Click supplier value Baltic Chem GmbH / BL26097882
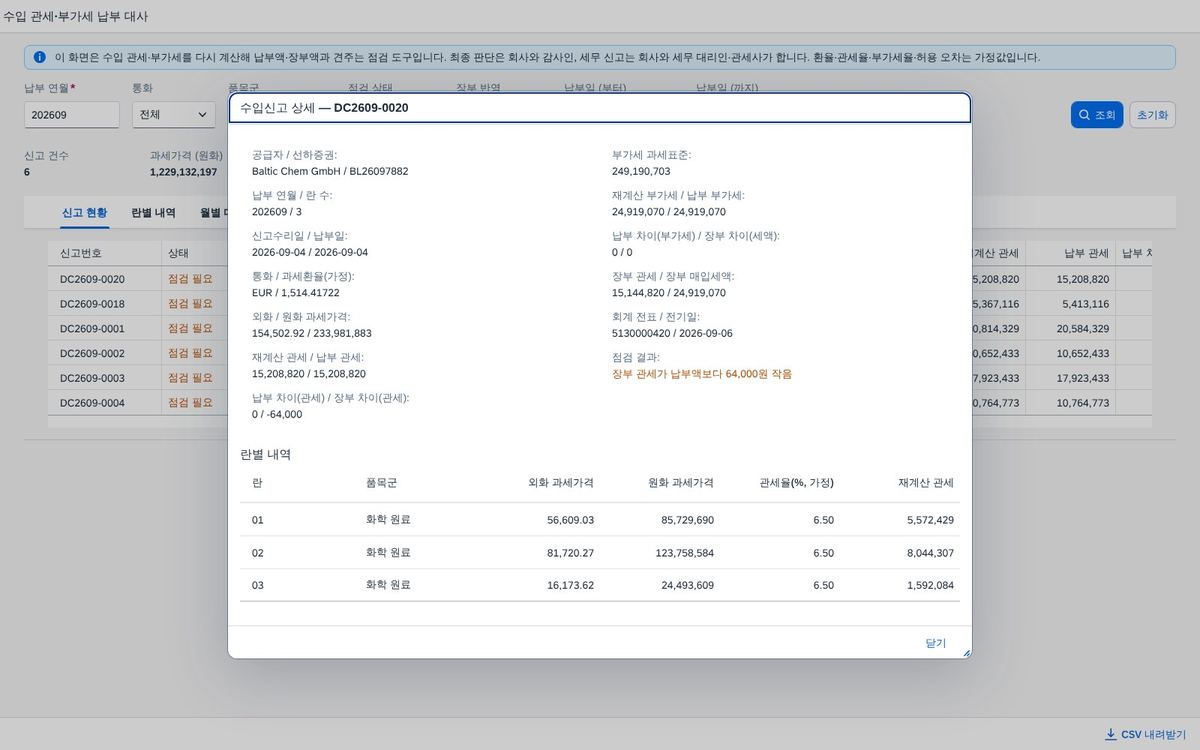1200x750 pixels. coord(330,171)
